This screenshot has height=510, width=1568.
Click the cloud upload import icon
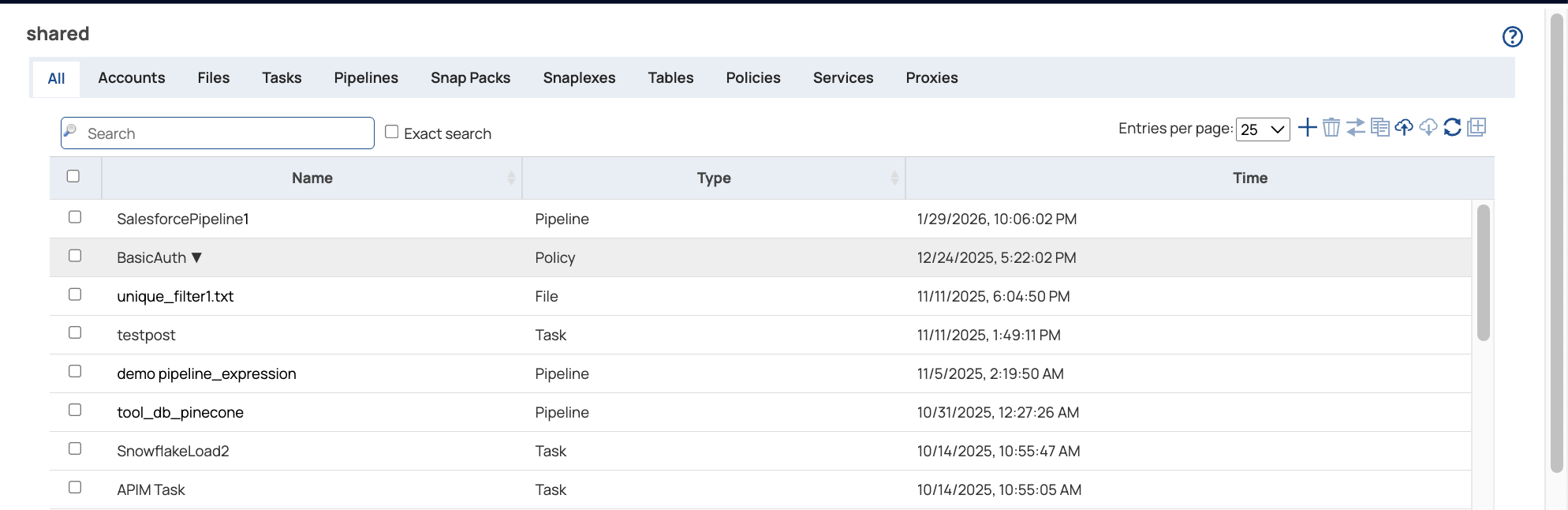click(1404, 127)
